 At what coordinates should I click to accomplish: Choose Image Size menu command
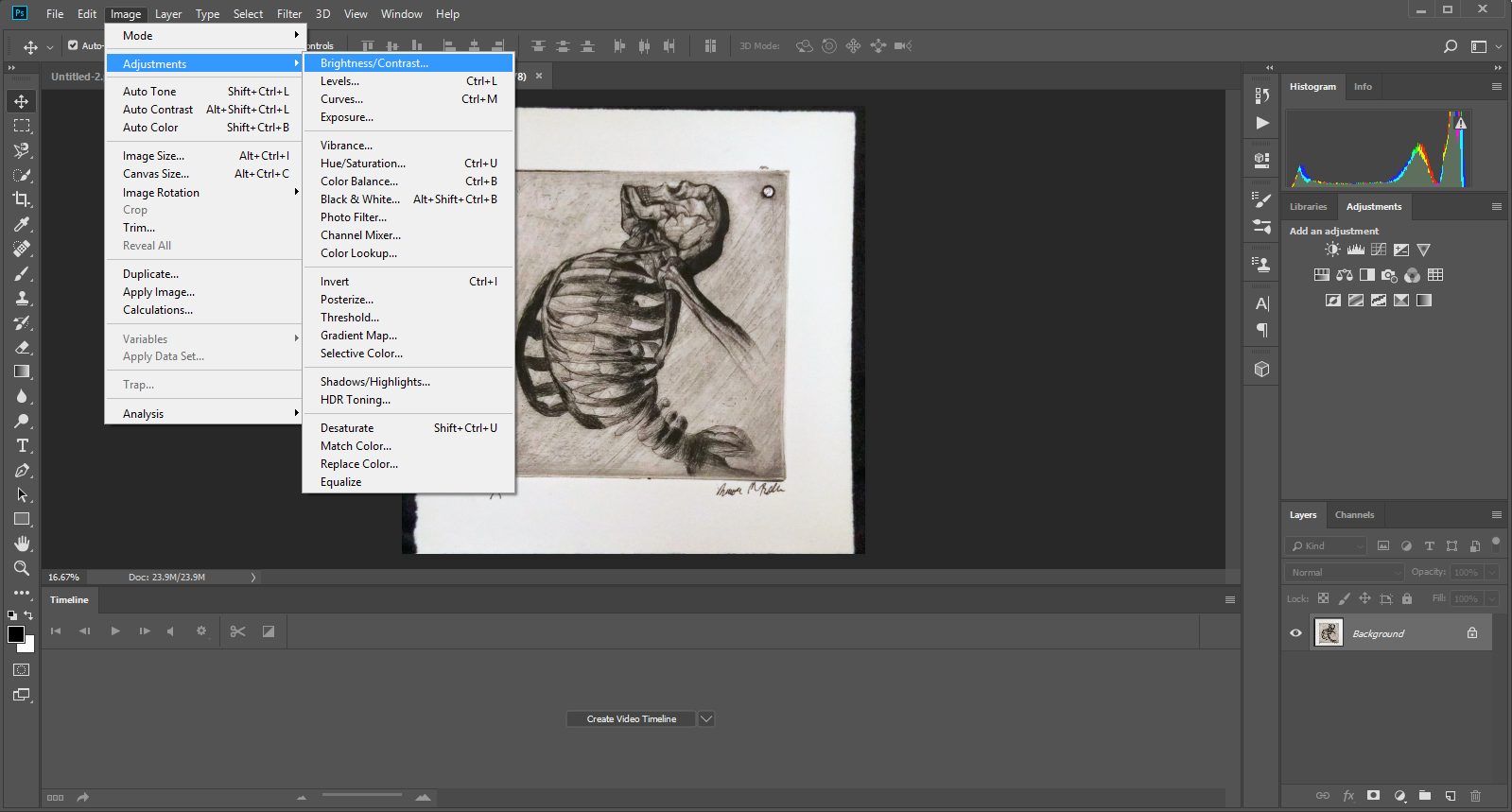click(x=202, y=156)
